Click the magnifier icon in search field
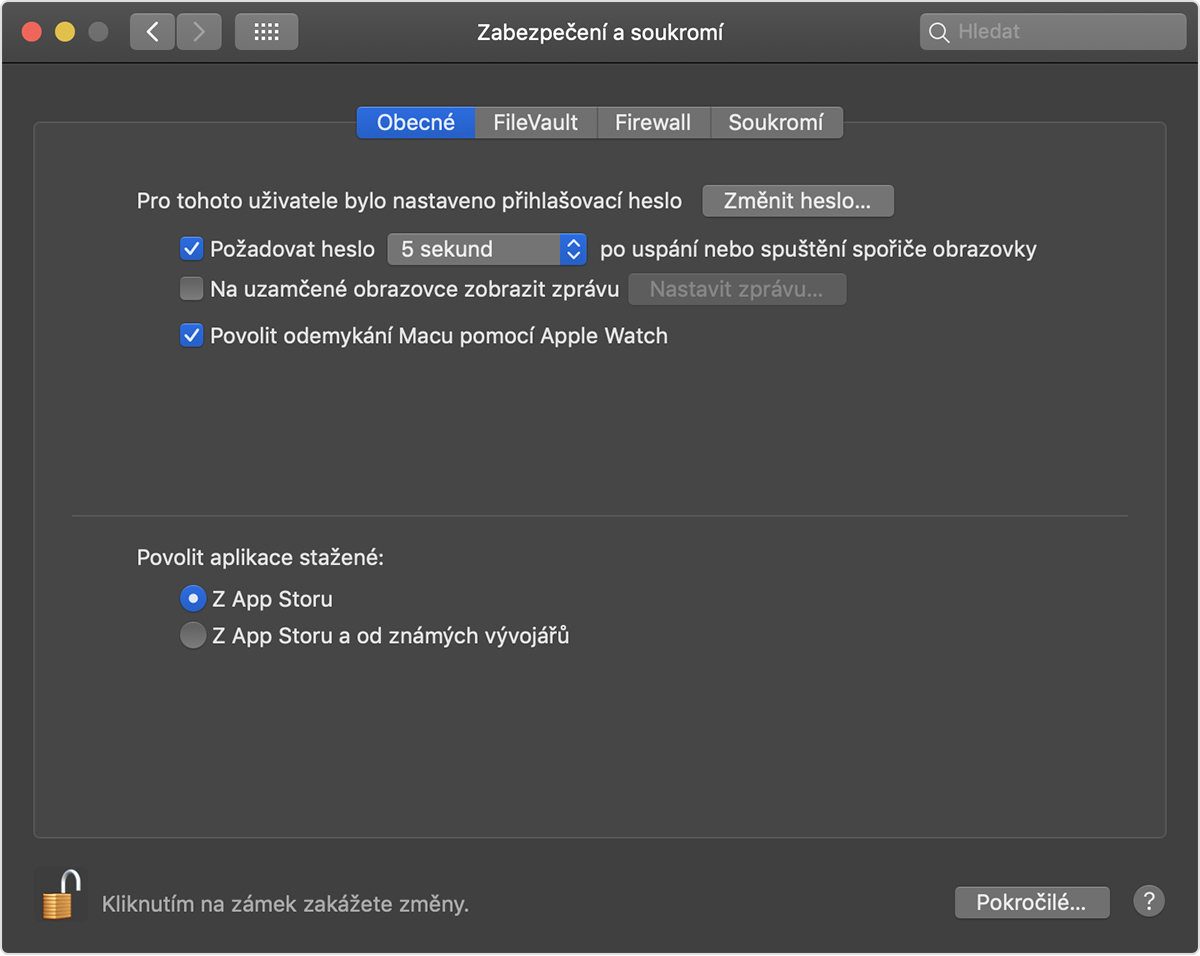Viewport: 1200px width, 956px height. click(x=939, y=33)
